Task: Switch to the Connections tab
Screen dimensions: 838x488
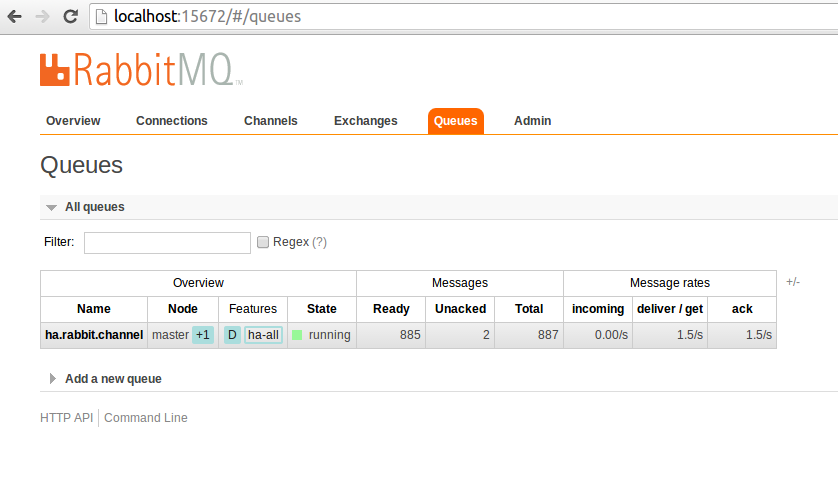Action: 172,121
